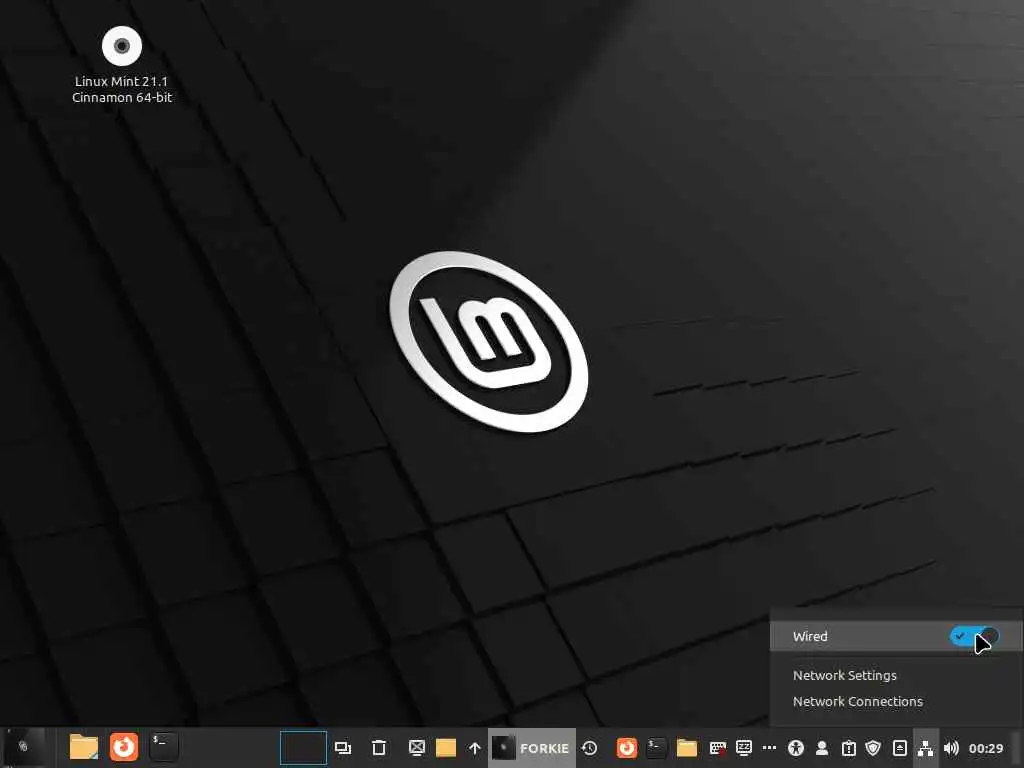
Task: Open the accessibility applet
Action: coord(796,748)
